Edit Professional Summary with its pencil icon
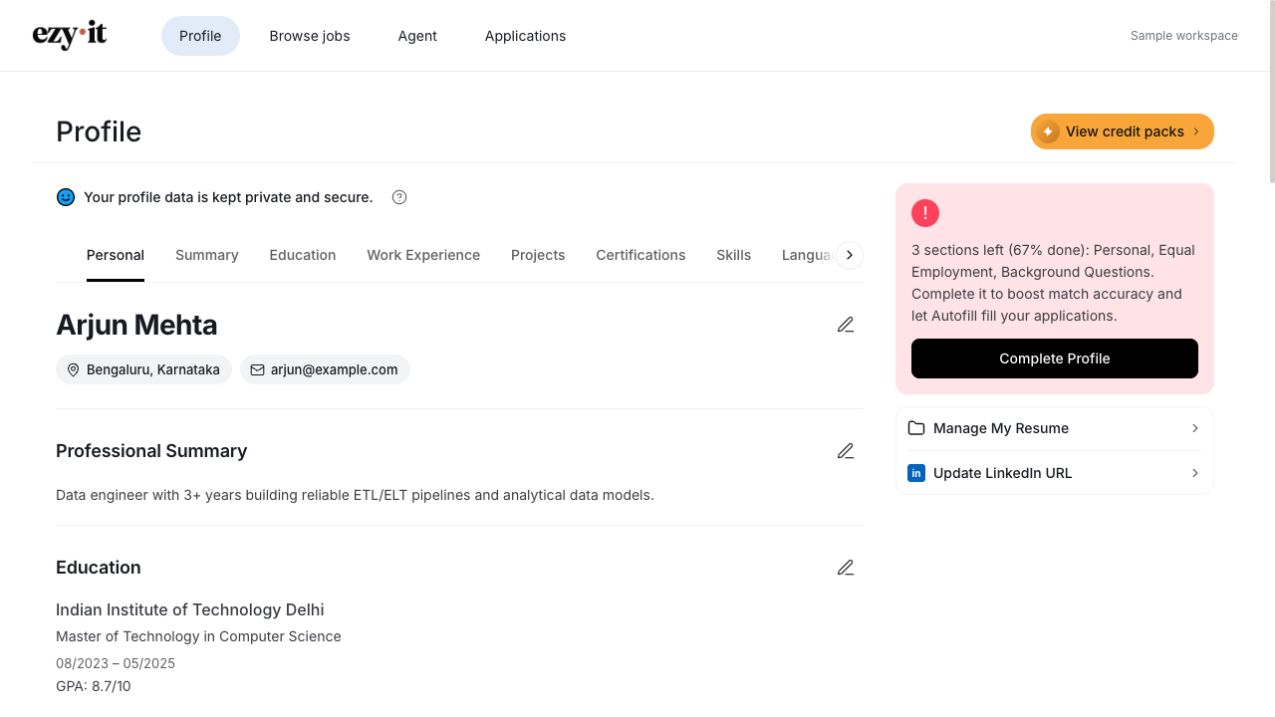Image resolution: width=1275 pixels, height=717 pixels. tap(845, 451)
